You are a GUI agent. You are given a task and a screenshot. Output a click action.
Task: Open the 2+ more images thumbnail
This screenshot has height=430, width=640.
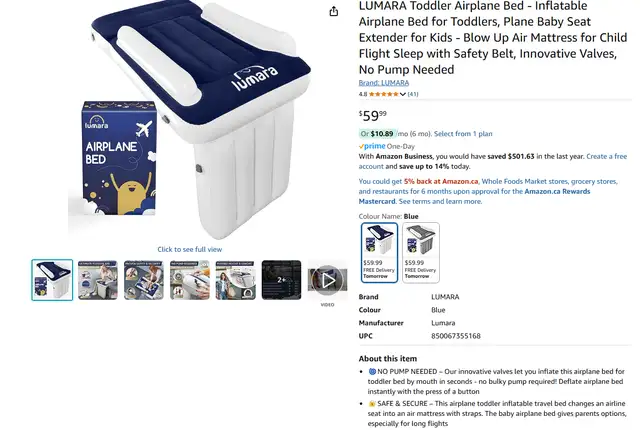coord(282,280)
